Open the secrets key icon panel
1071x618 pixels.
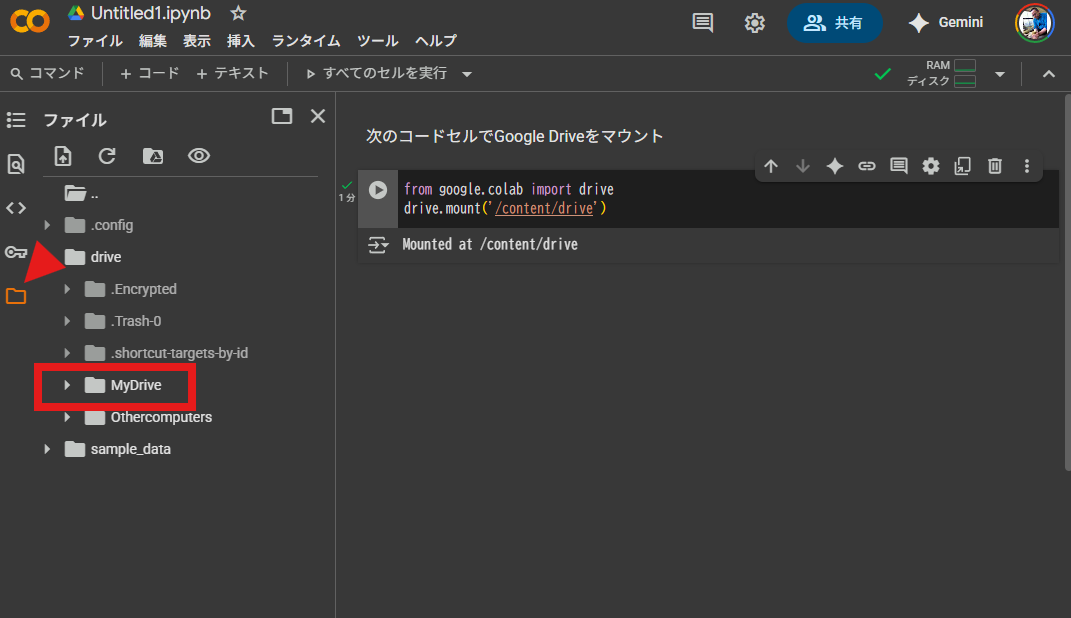click(16, 252)
